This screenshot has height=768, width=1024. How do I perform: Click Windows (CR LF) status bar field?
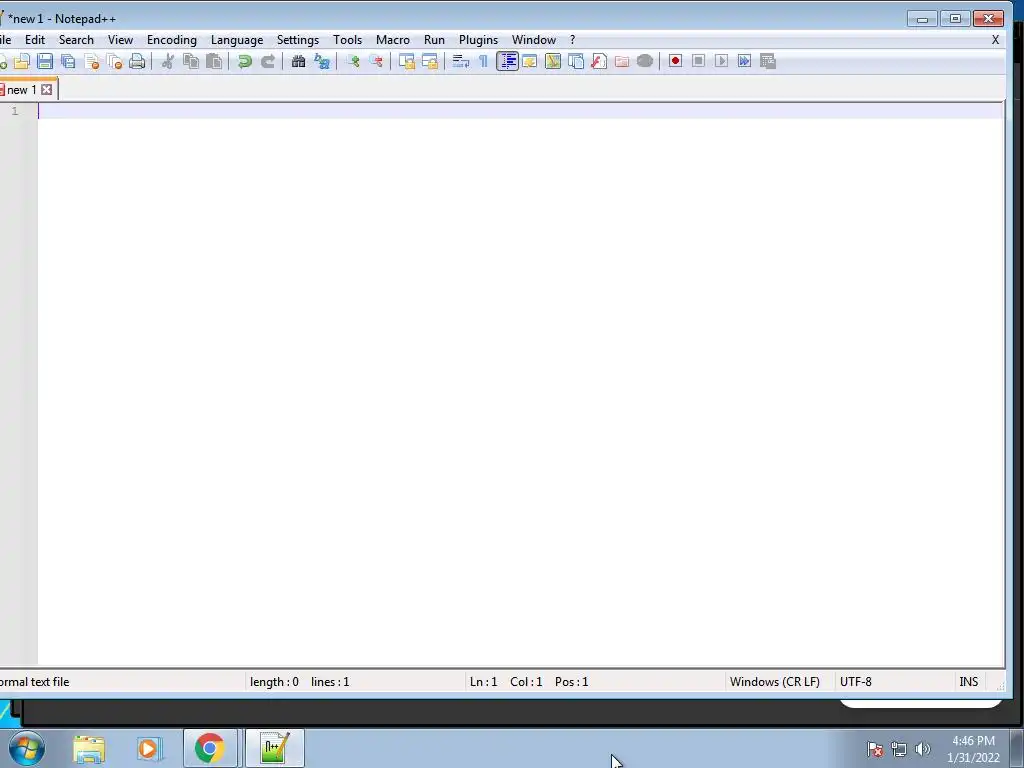tap(775, 682)
